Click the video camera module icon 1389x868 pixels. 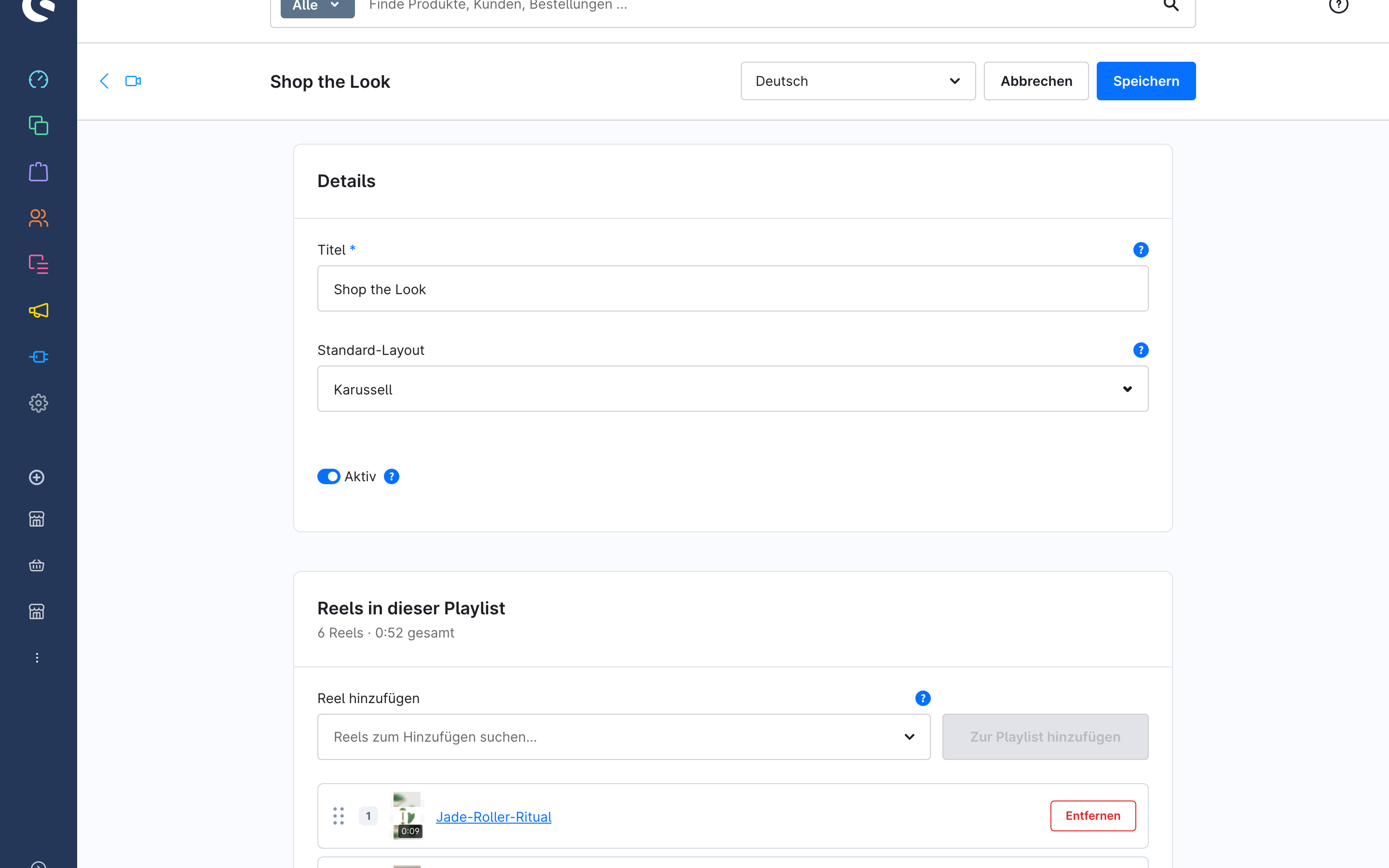coord(133,81)
